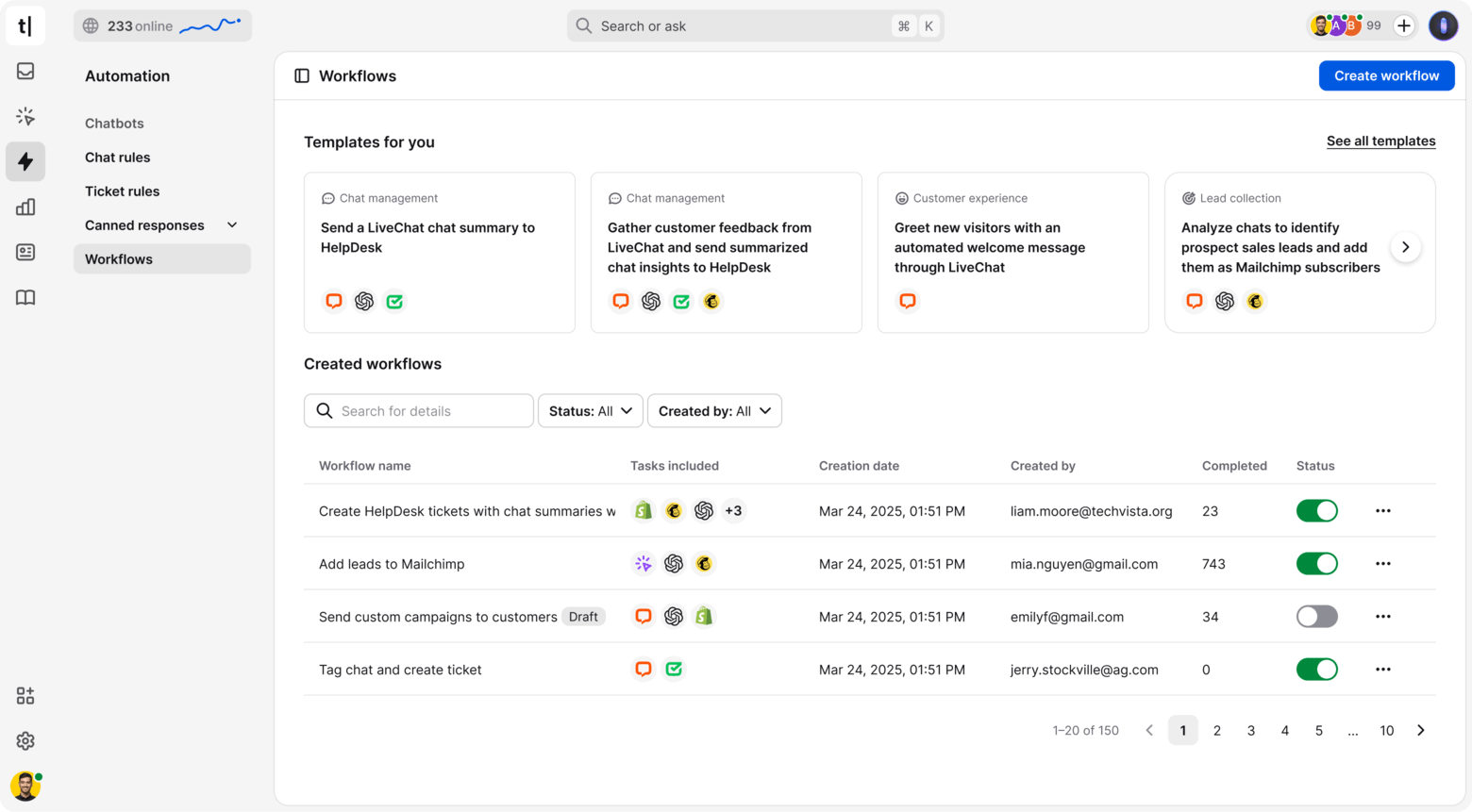The width and height of the screenshot is (1472, 812).
Task: Open Ticket rules from the sidebar menu
Action: (x=122, y=191)
